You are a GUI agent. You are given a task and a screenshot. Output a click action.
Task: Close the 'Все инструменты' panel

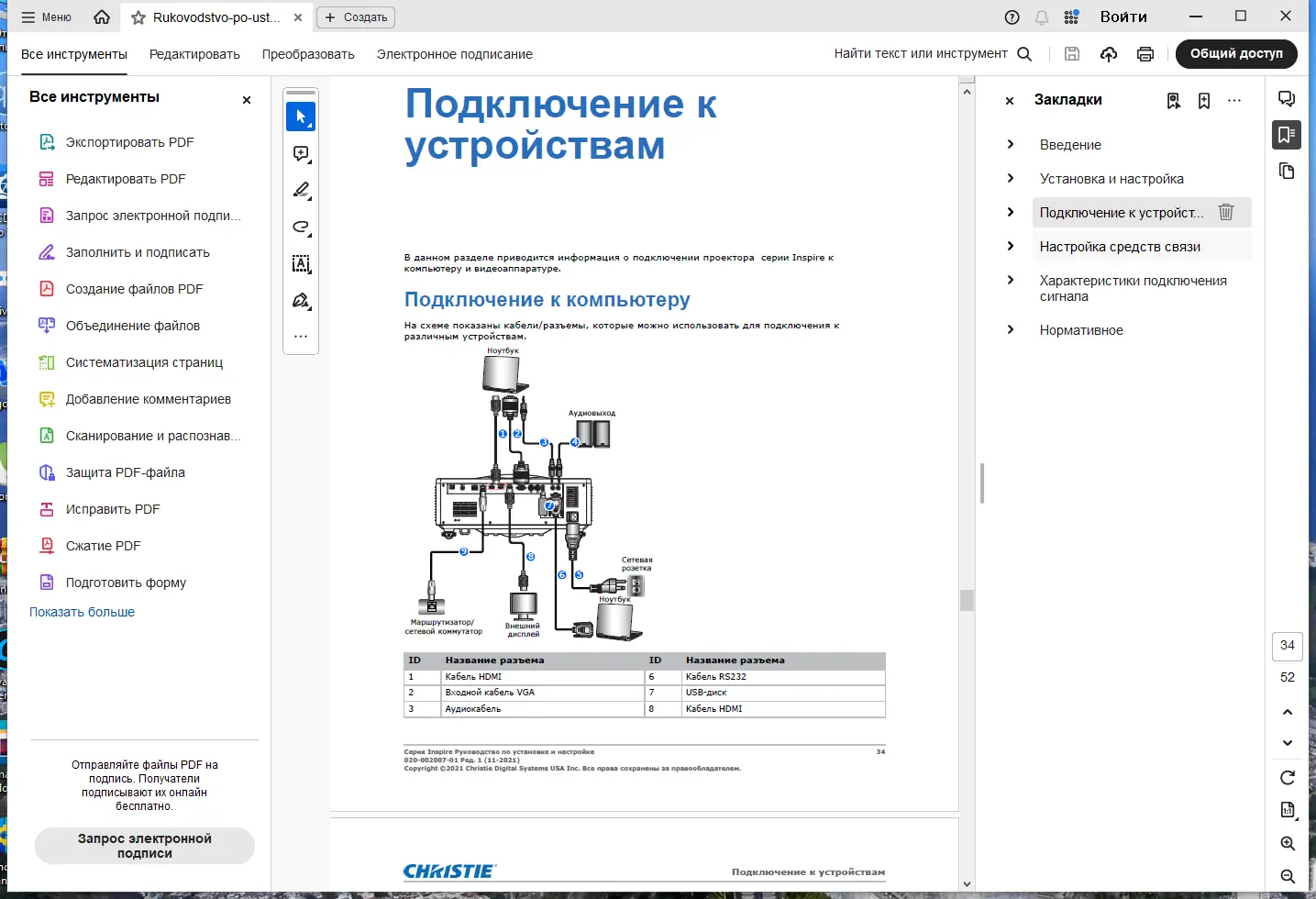[247, 100]
